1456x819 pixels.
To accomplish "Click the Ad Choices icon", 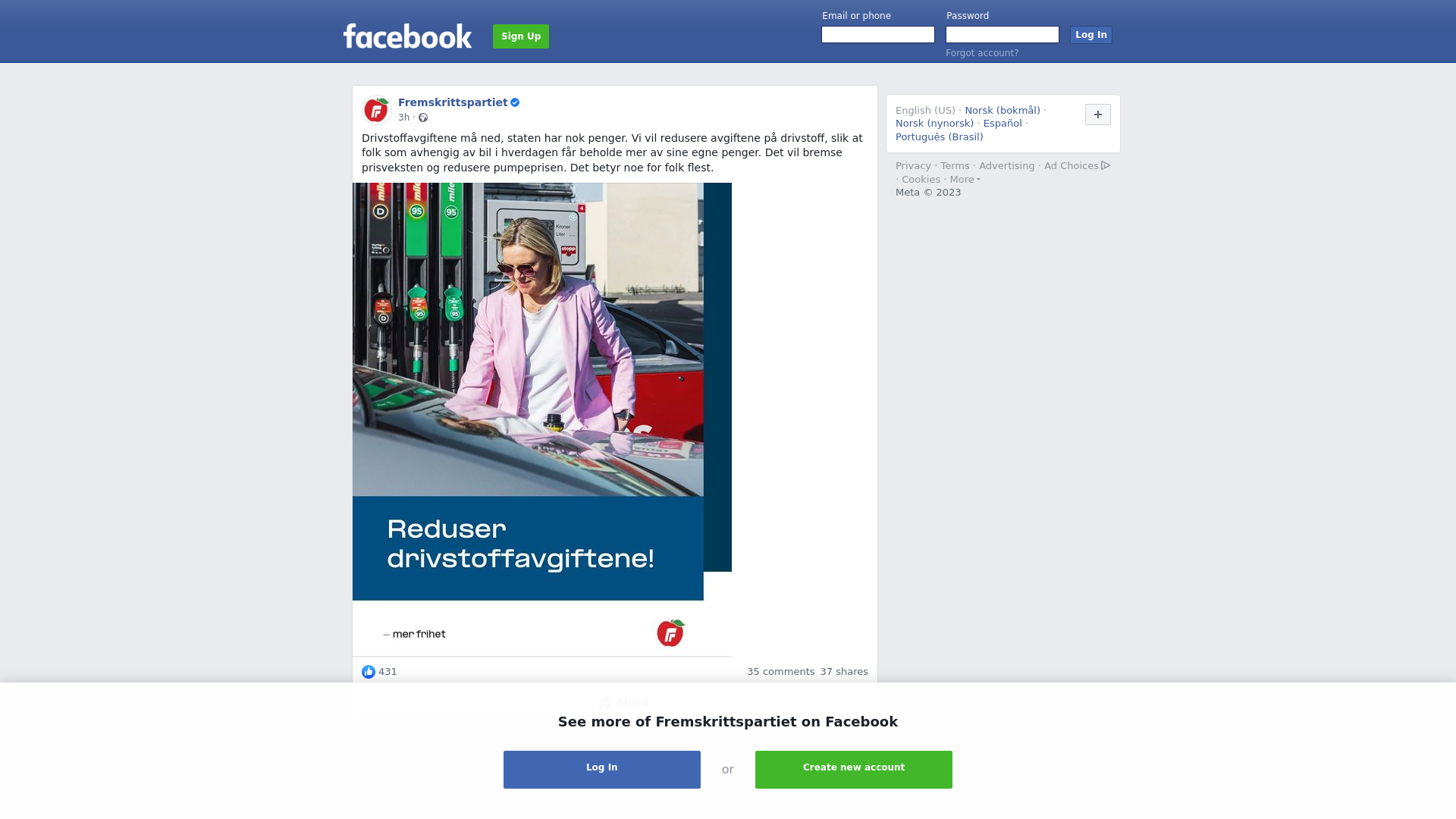I will [1106, 165].
